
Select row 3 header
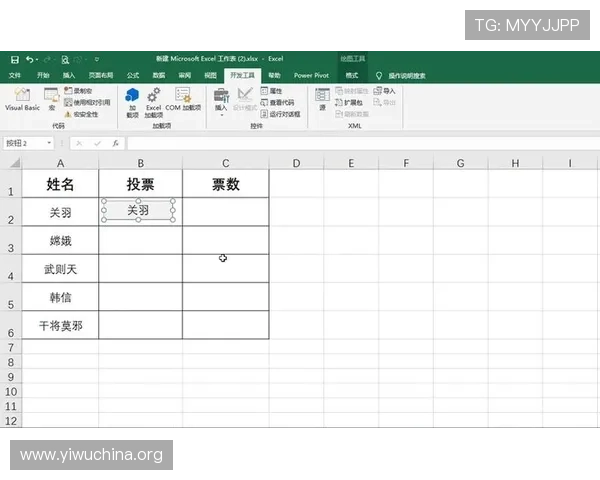11,241
